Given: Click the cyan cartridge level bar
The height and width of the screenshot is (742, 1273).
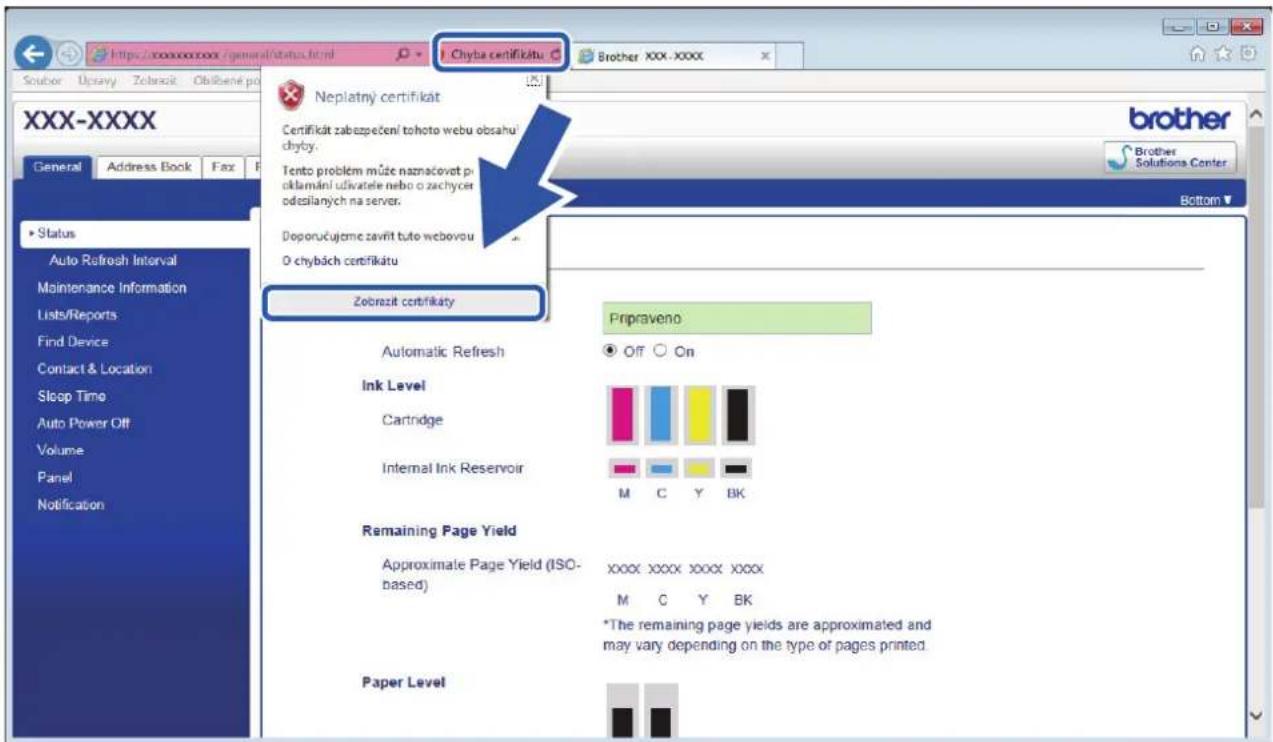Looking at the screenshot, I should (659, 415).
